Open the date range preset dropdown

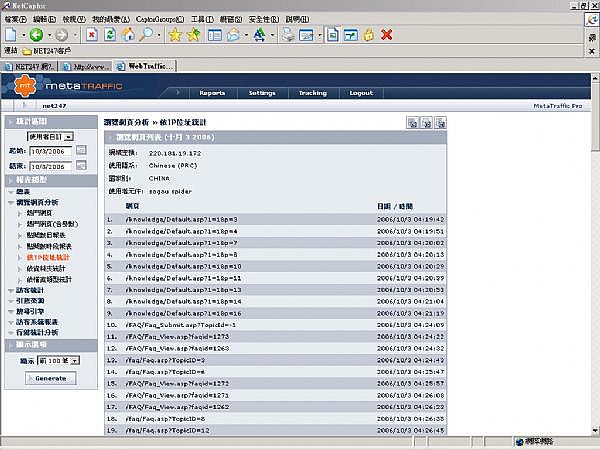[50, 135]
